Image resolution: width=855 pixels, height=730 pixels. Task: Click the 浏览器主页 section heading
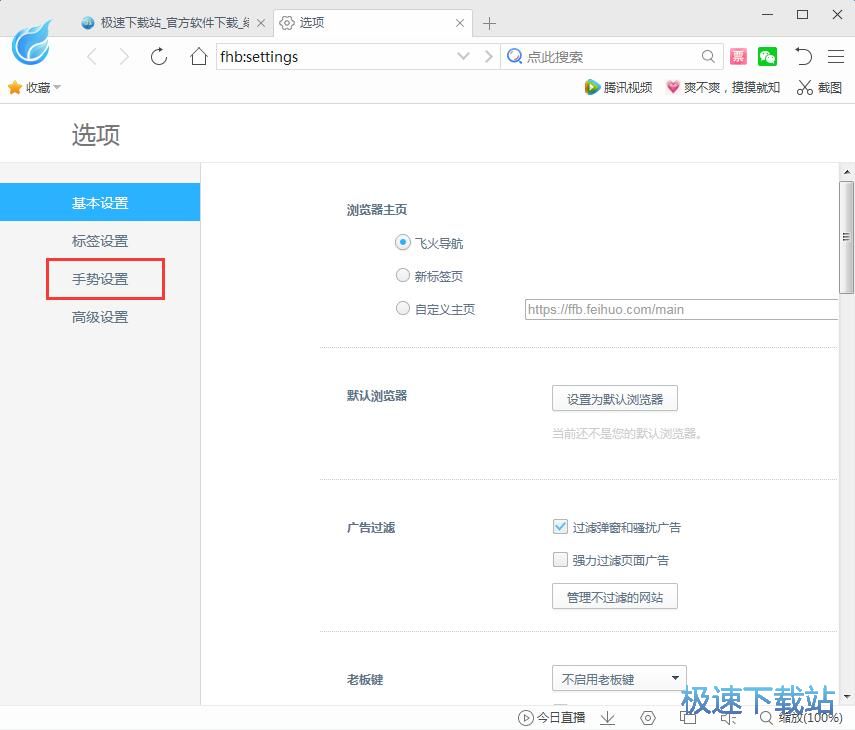[x=377, y=210]
